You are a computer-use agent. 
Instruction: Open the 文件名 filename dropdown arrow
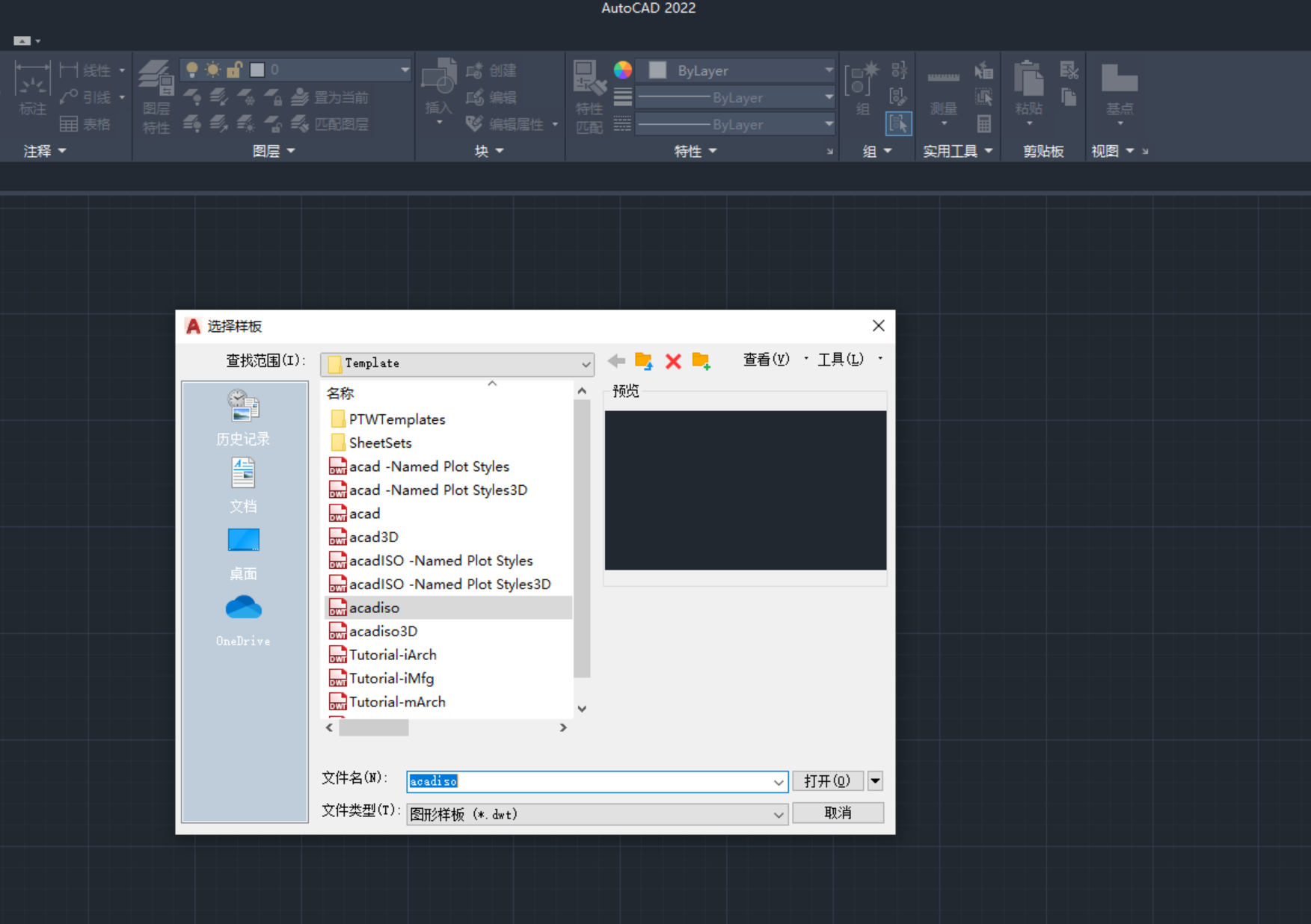779,782
